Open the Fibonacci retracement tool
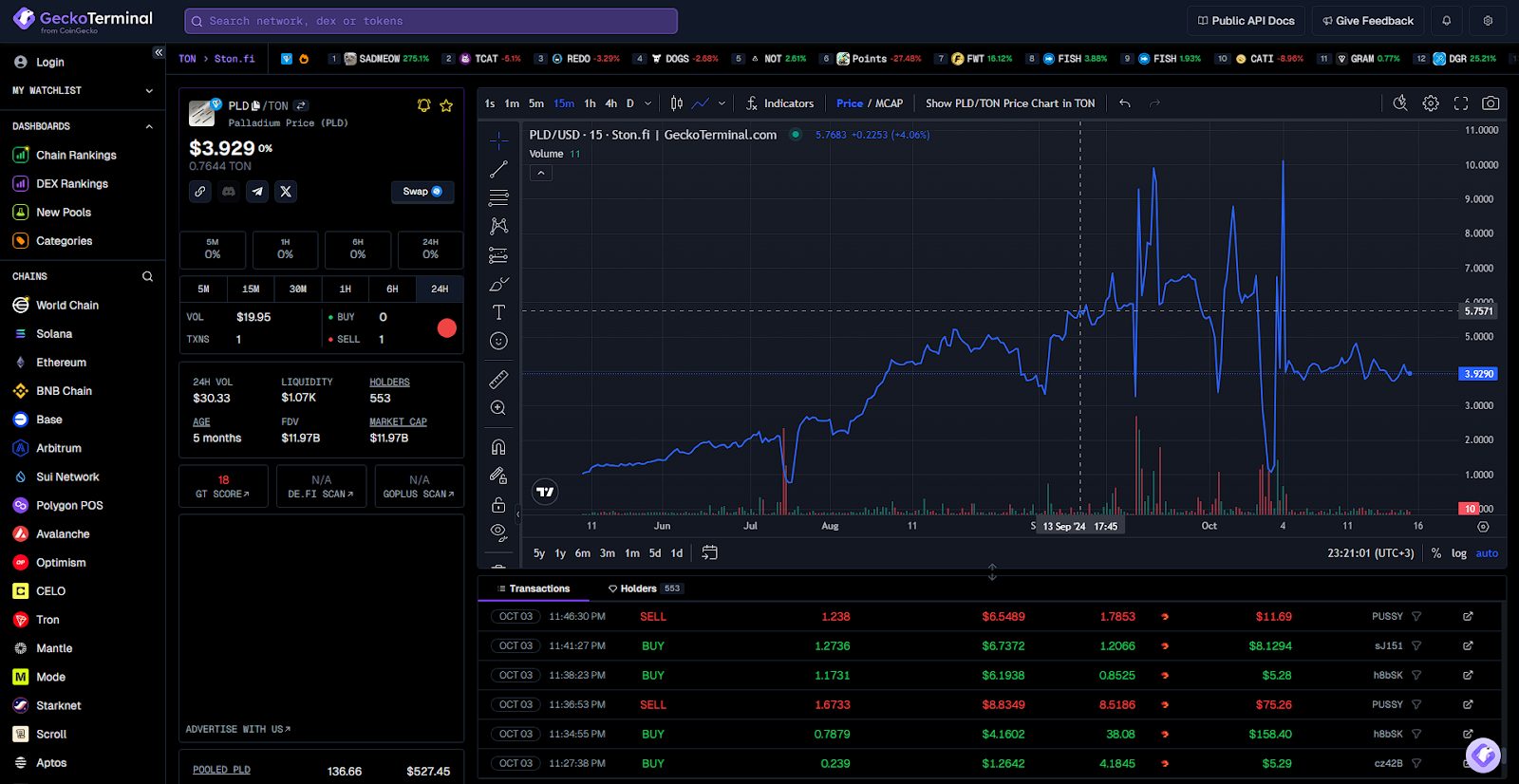Viewport: 1519px width, 784px height. tap(498, 198)
